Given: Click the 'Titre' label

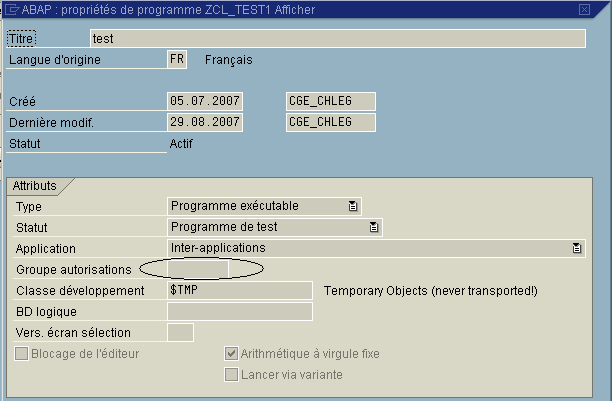Looking at the screenshot, I should click(21, 39).
